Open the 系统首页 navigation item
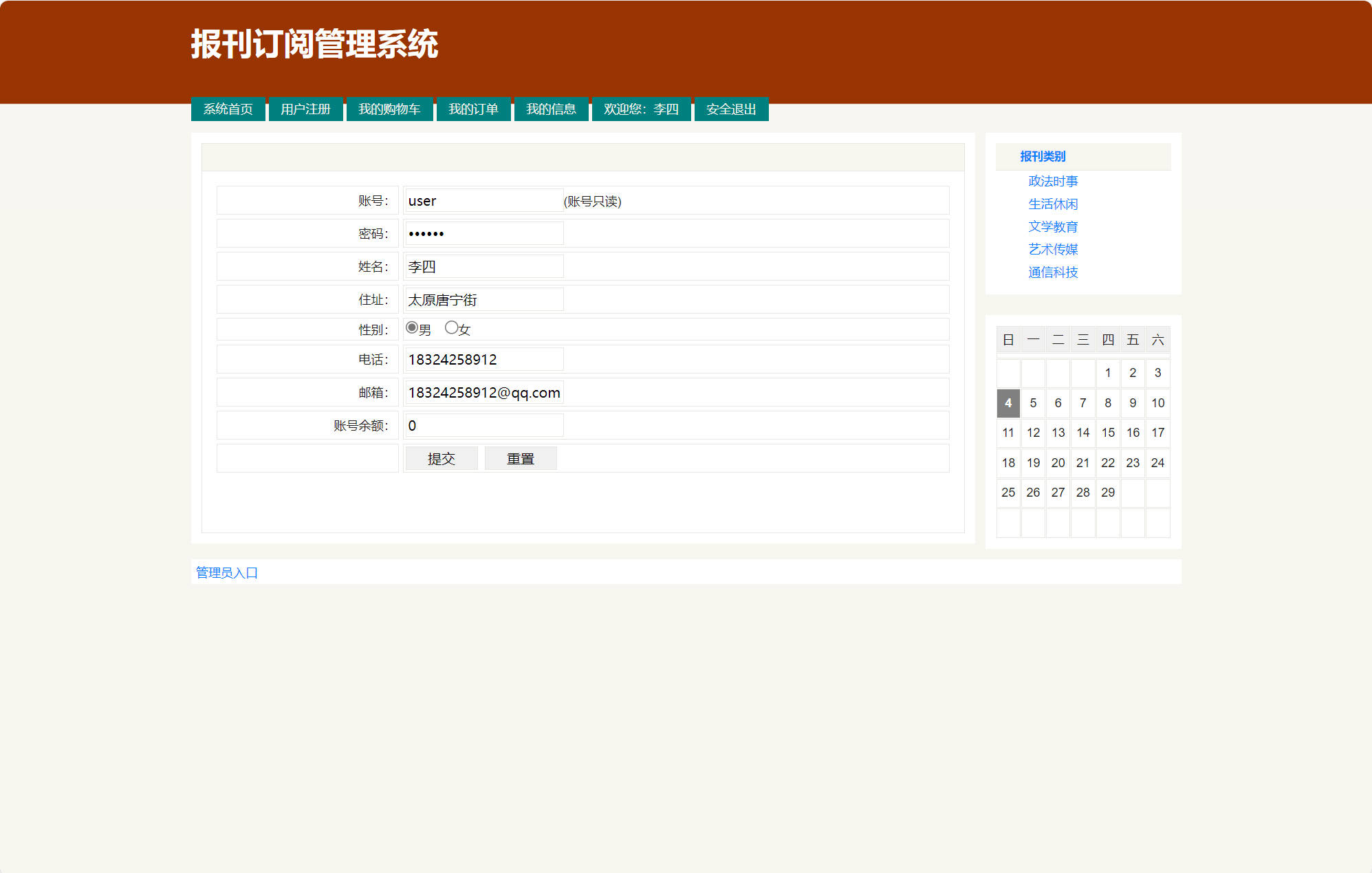The image size is (1372, 873). pyautogui.click(x=228, y=109)
